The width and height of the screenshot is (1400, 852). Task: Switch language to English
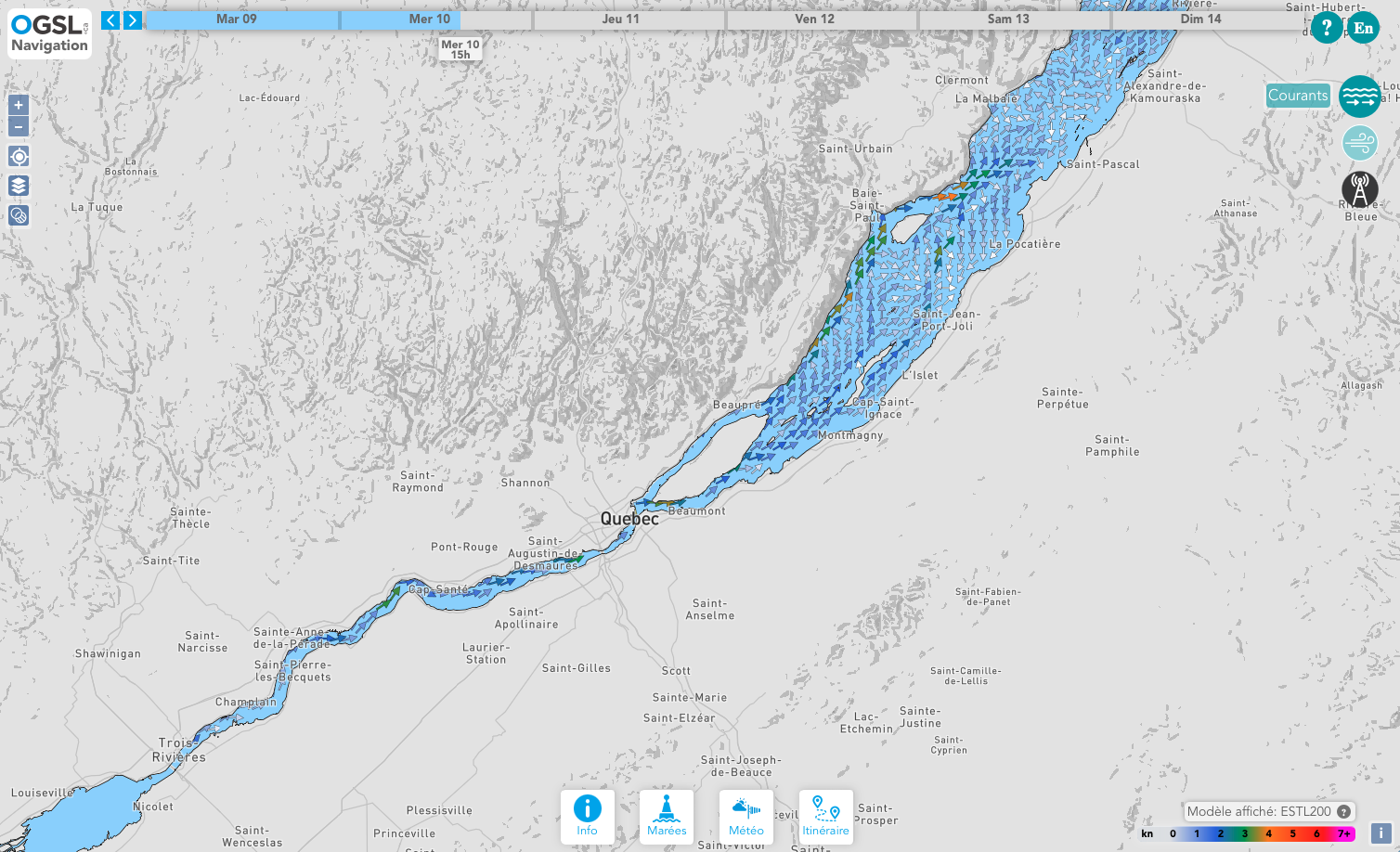(x=1363, y=28)
